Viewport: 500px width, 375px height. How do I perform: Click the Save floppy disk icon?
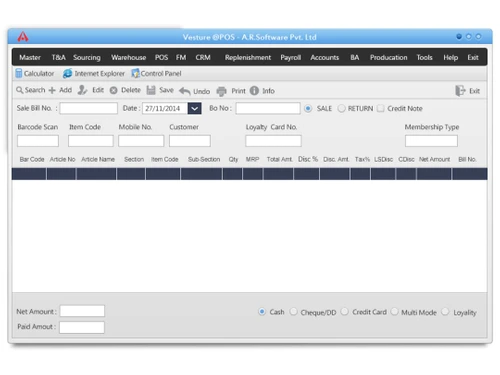pos(151,90)
